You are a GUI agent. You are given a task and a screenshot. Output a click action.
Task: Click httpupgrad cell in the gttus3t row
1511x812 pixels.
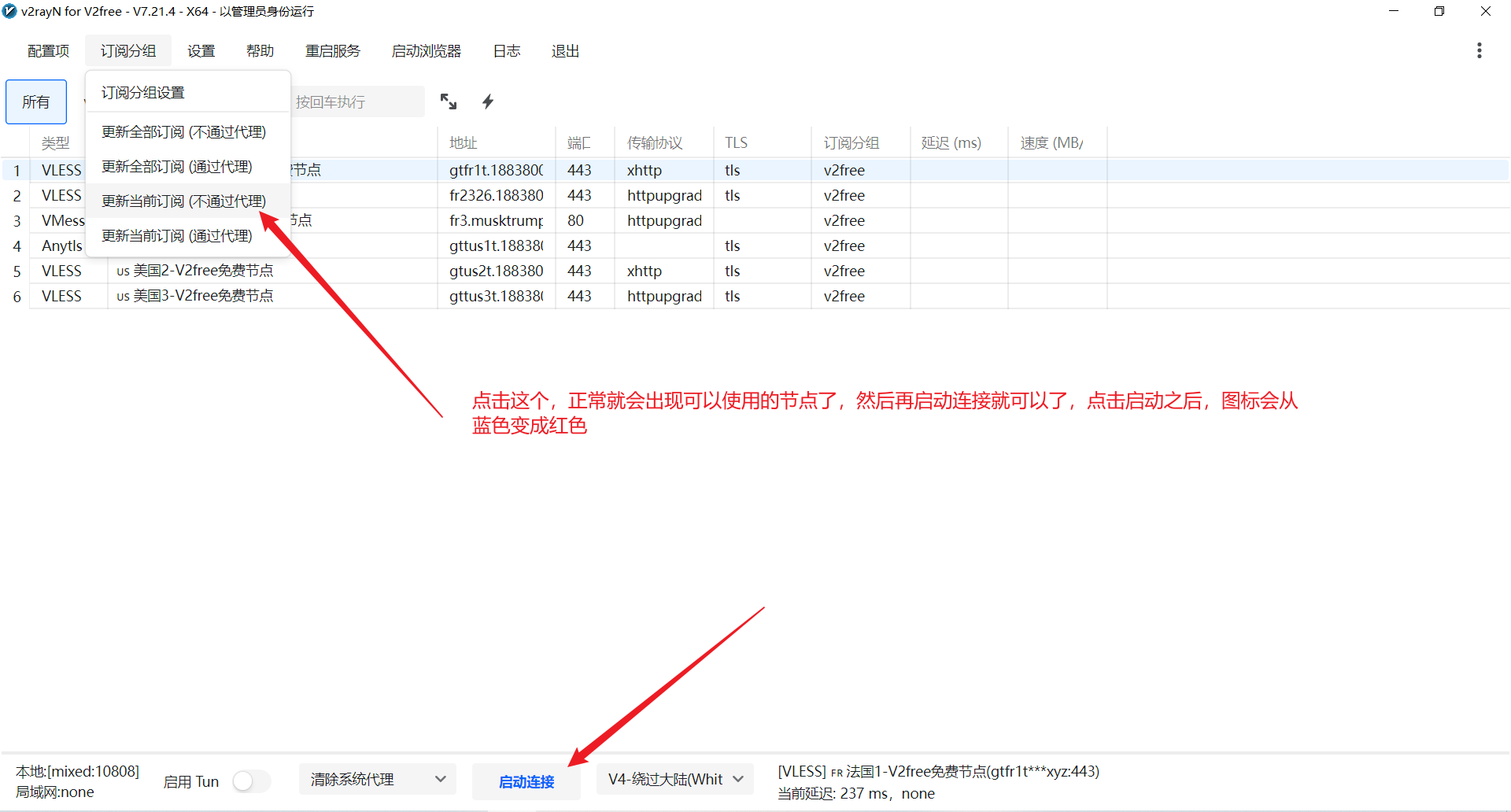click(664, 296)
